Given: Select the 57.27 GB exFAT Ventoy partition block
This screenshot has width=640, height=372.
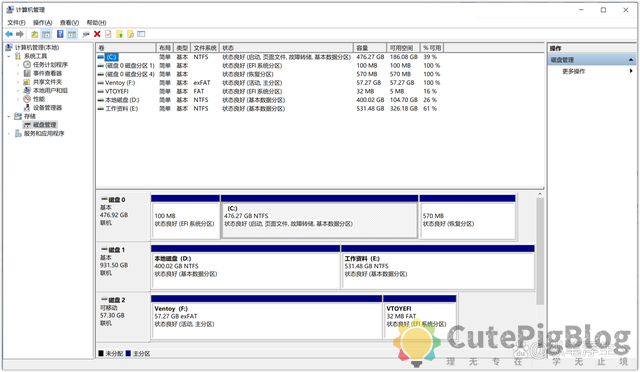Looking at the screenshot, I should click(267, 317).
